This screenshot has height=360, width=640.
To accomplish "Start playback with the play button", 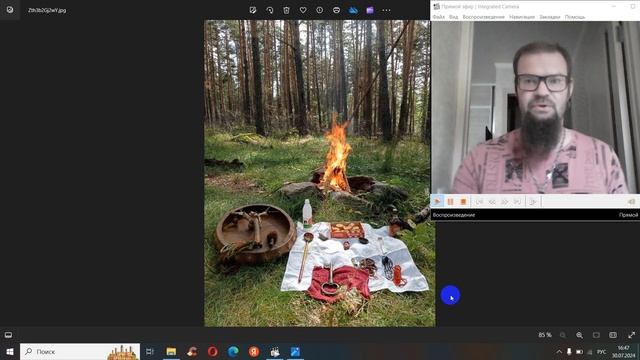I will point(438,201).
